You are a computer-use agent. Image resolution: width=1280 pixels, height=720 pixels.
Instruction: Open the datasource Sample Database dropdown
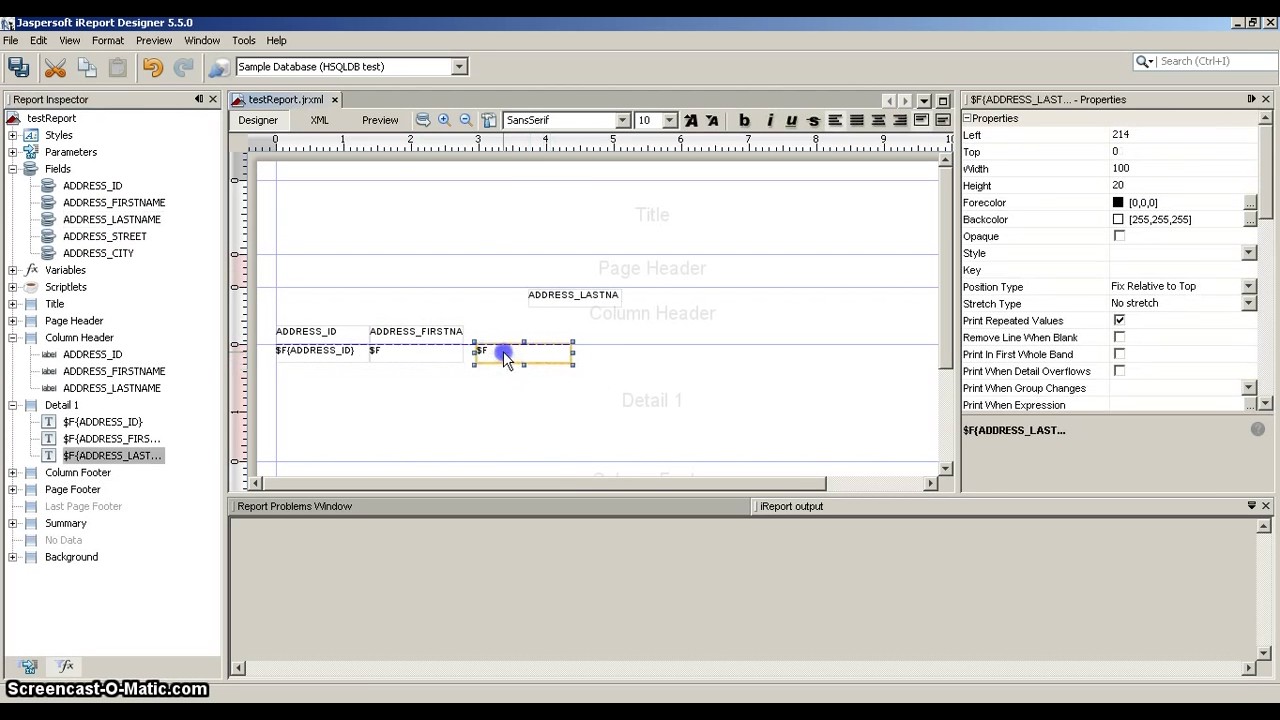click(x=459, y=67)
